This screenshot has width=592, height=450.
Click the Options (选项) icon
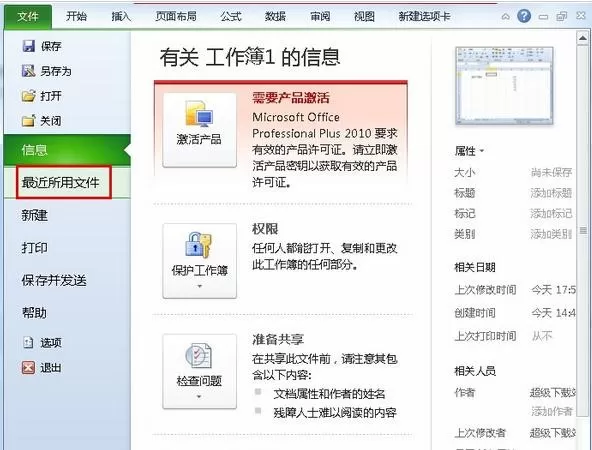[28, 342]
